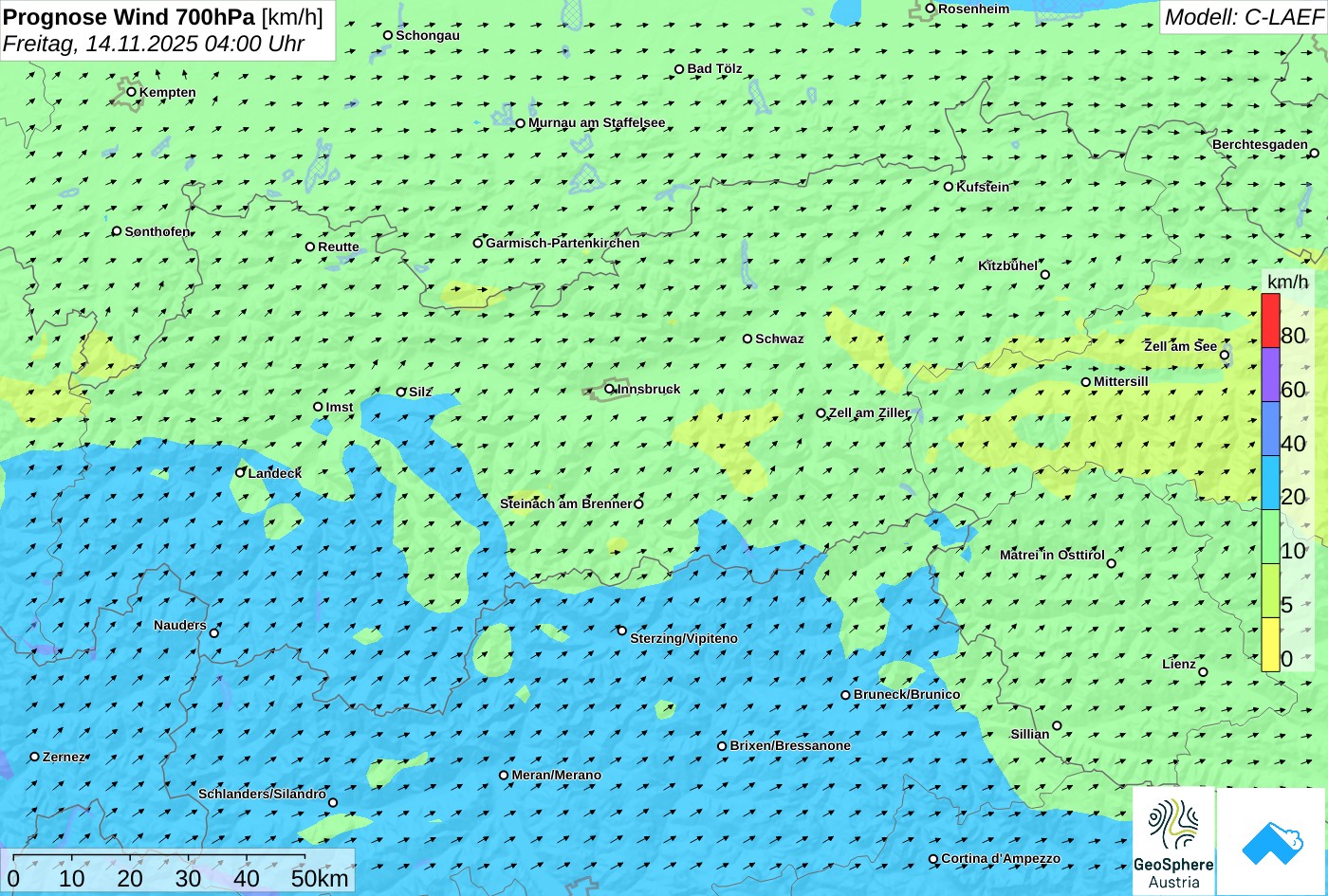This screenshot has height=896, width=1328.
Task: Click the Zell am See marker
Action: click(1225, 356)
